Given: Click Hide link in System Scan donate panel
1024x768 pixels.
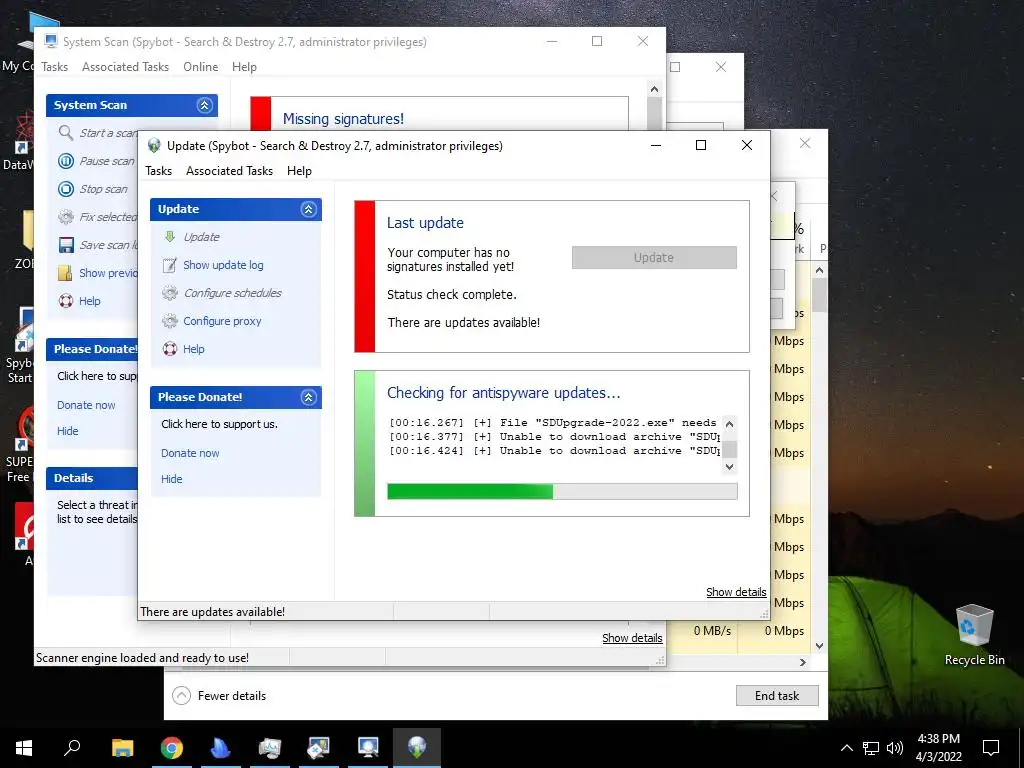Looking at the screenshot, I should [x=67, y=431].
